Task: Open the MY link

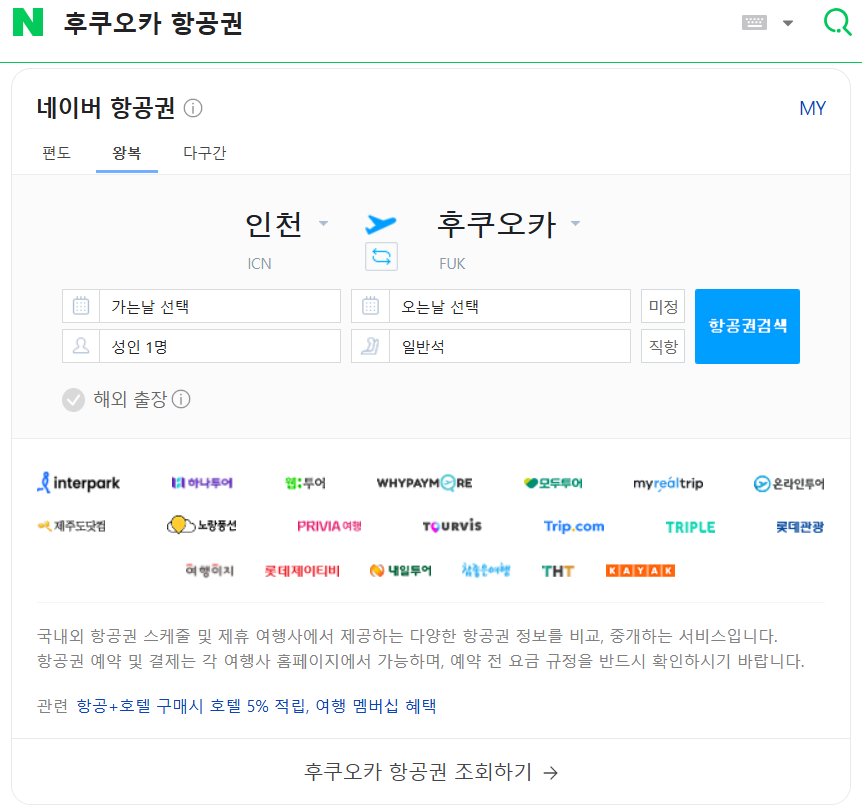Action: click(813, 108)
